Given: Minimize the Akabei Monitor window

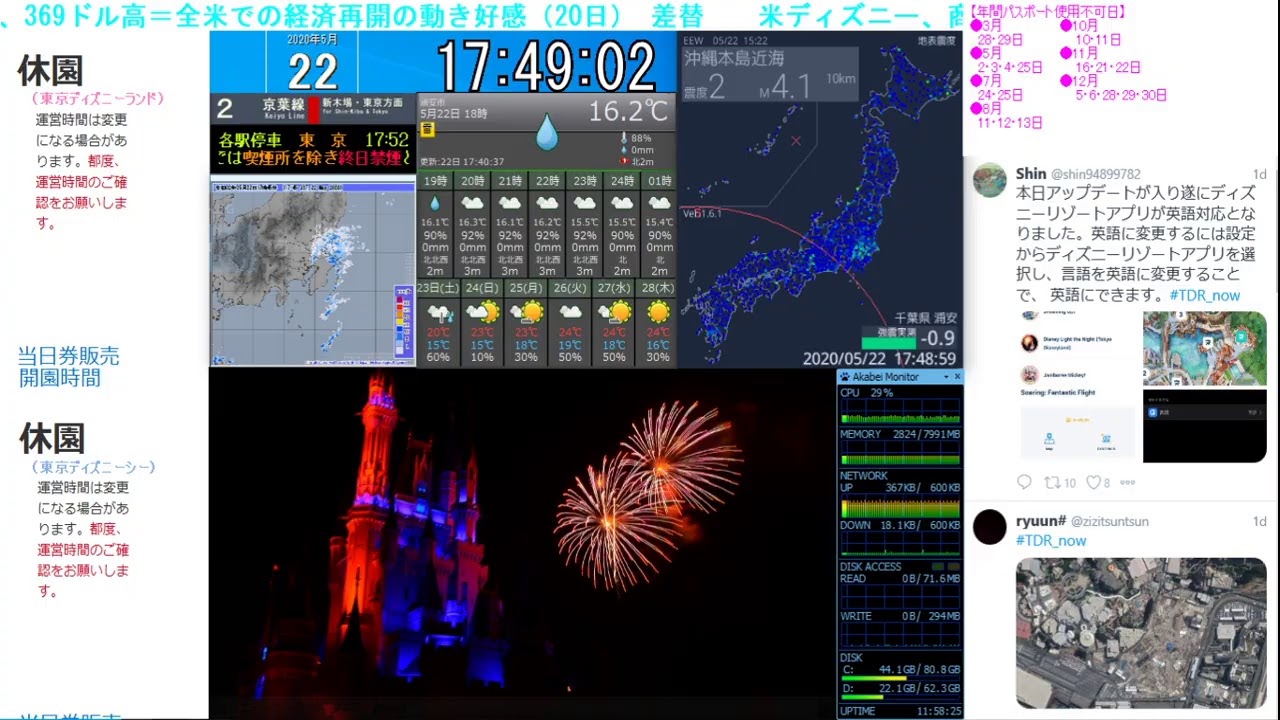Looking at the screenshot, I should click(x=944, y=377).
